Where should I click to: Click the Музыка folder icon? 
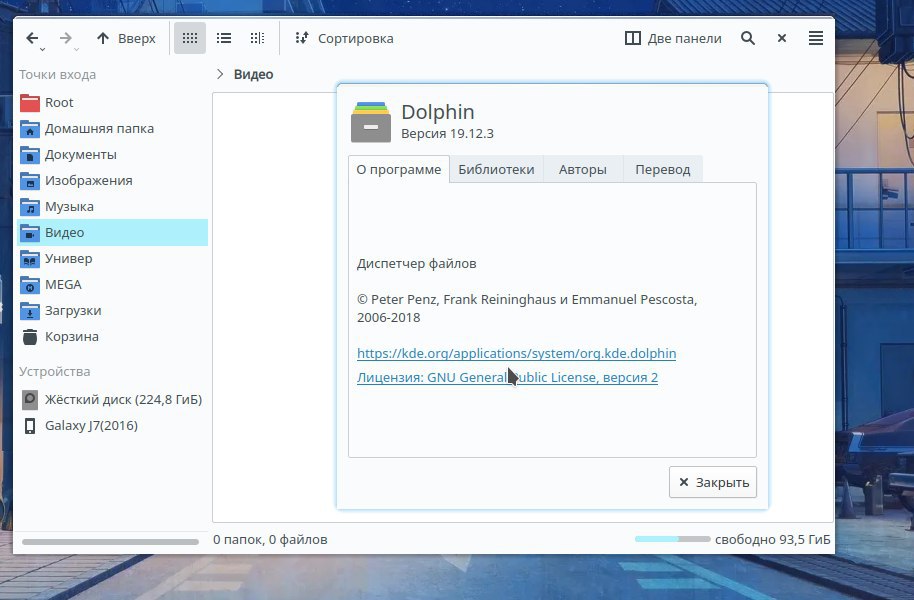(x=30, y=206)
